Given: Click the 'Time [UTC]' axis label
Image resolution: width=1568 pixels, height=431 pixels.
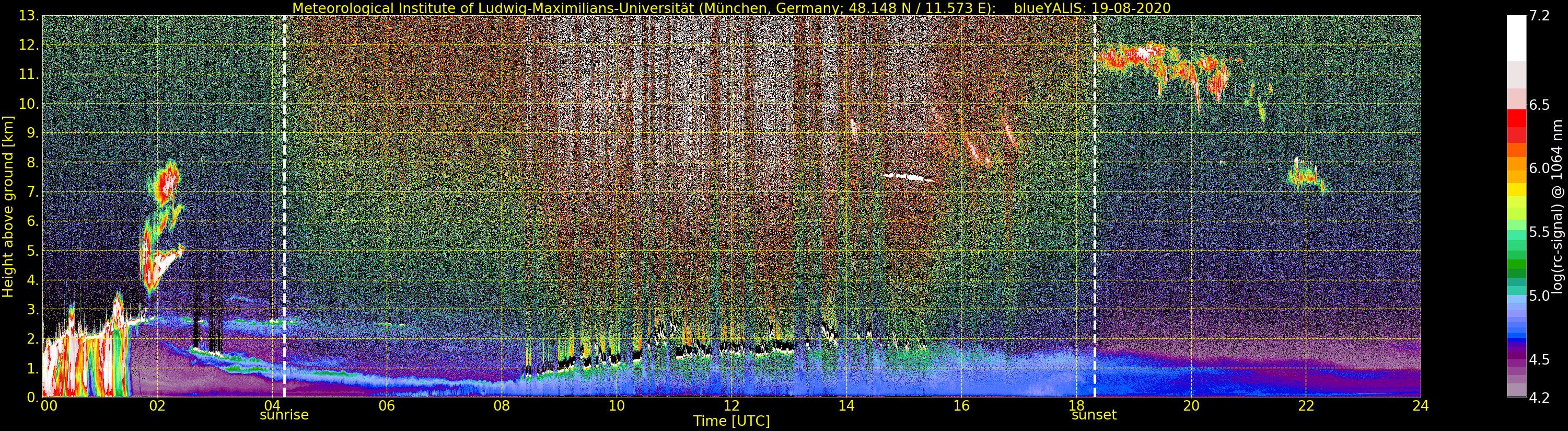Looking at the screenshot, I should click(731, 421).
